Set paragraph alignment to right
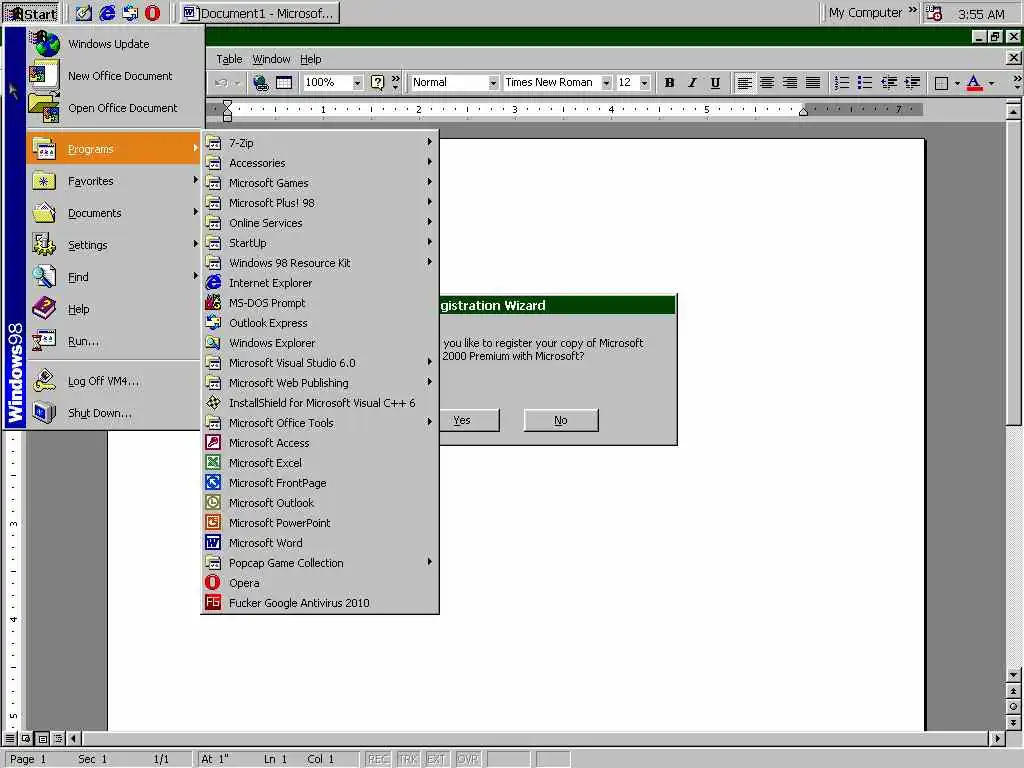Image resolution: width=1024 pixels, height=768 pixels. click(790, 83)
